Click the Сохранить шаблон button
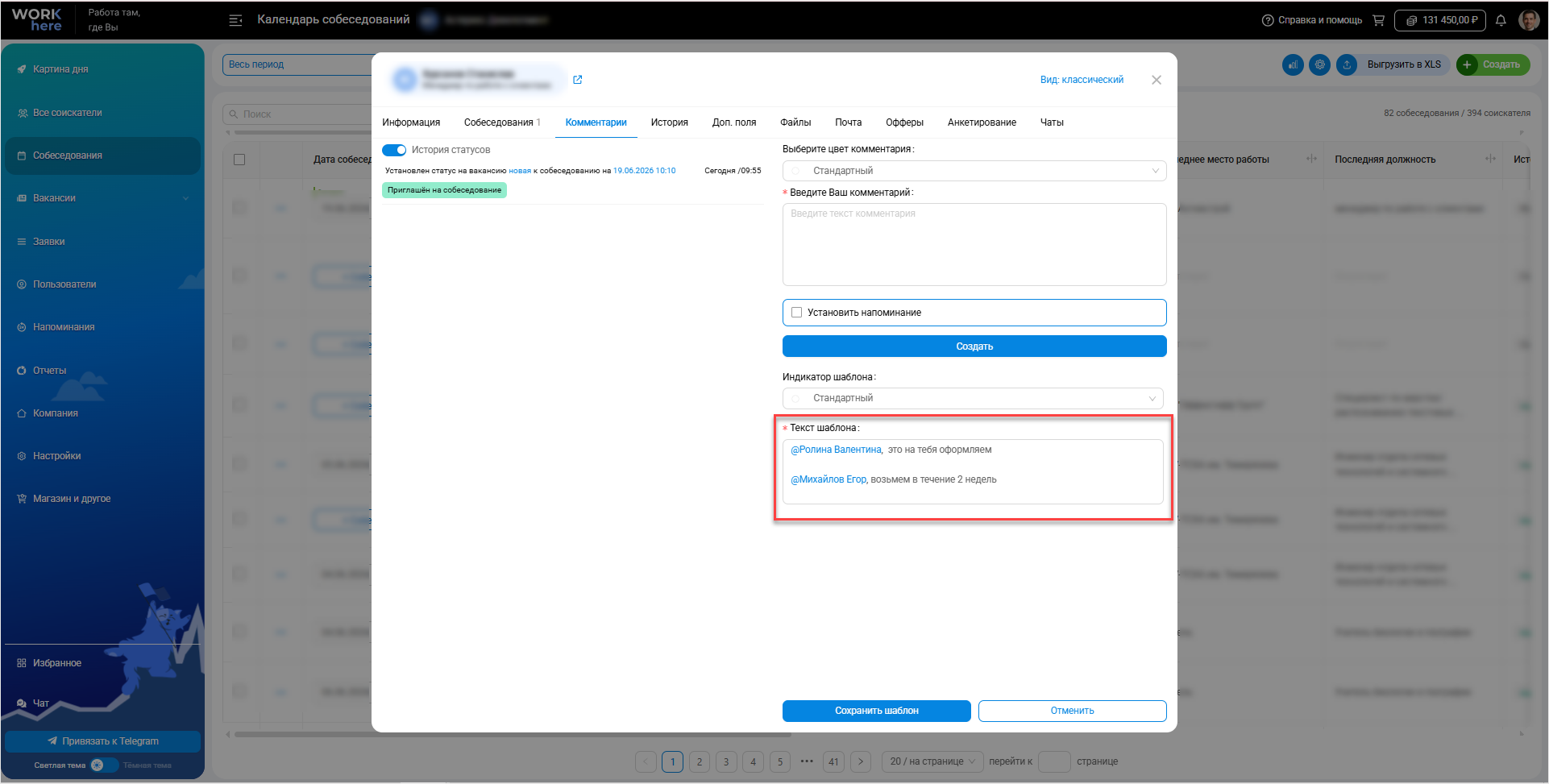1549x784 pixels. (876, 711)
